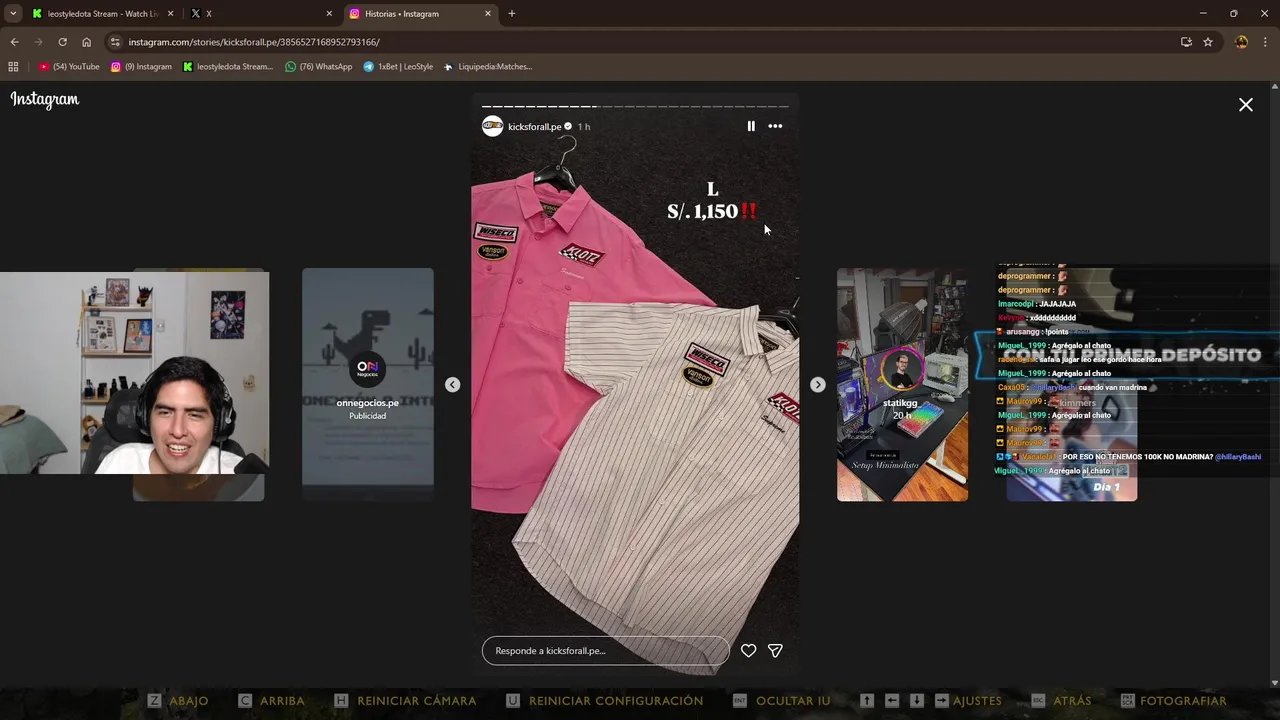Open Chrome profile avatar

point(1241,42)
